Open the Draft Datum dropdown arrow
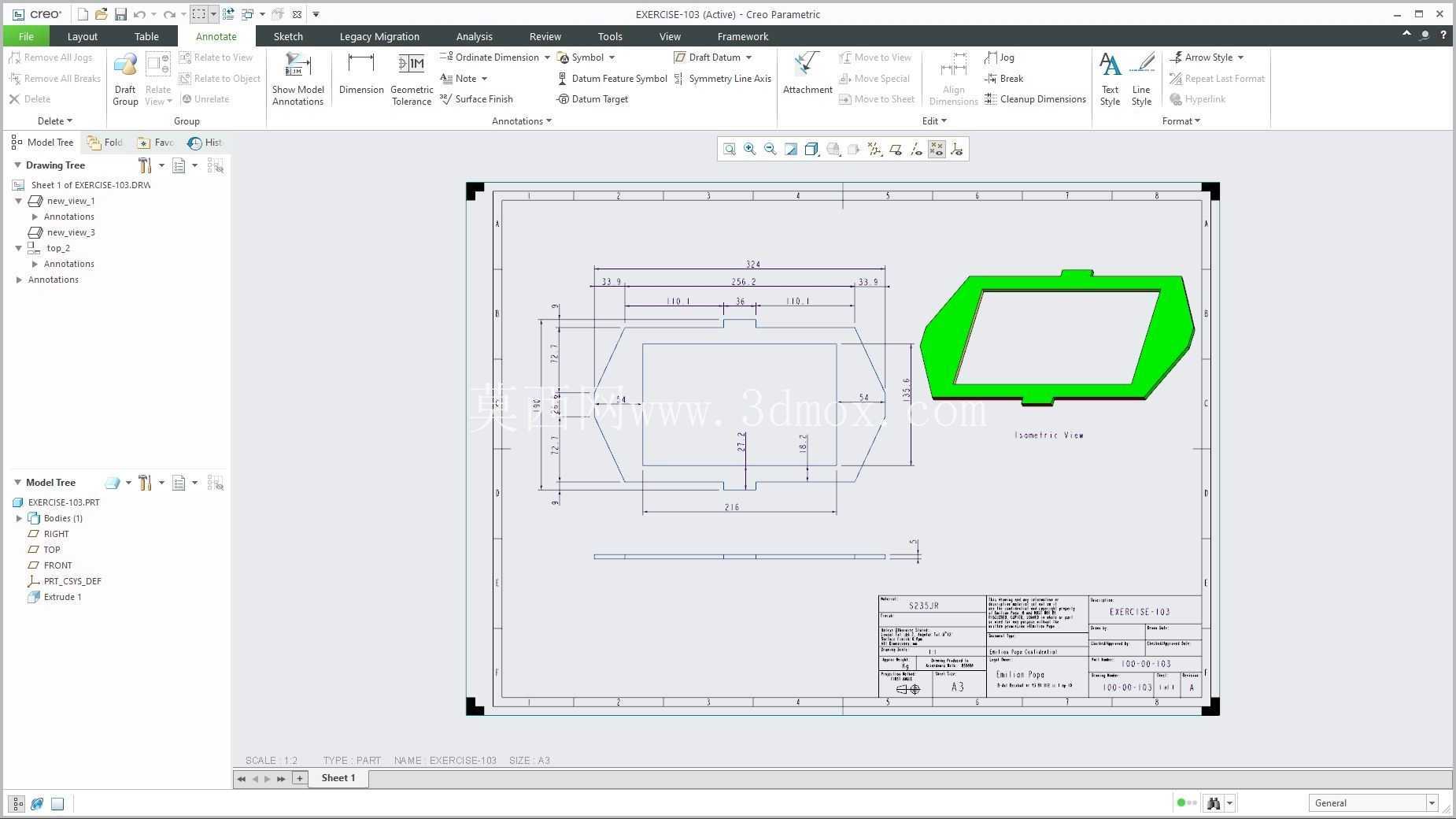This screenshot has width=1456, height=819. point(748,57)
